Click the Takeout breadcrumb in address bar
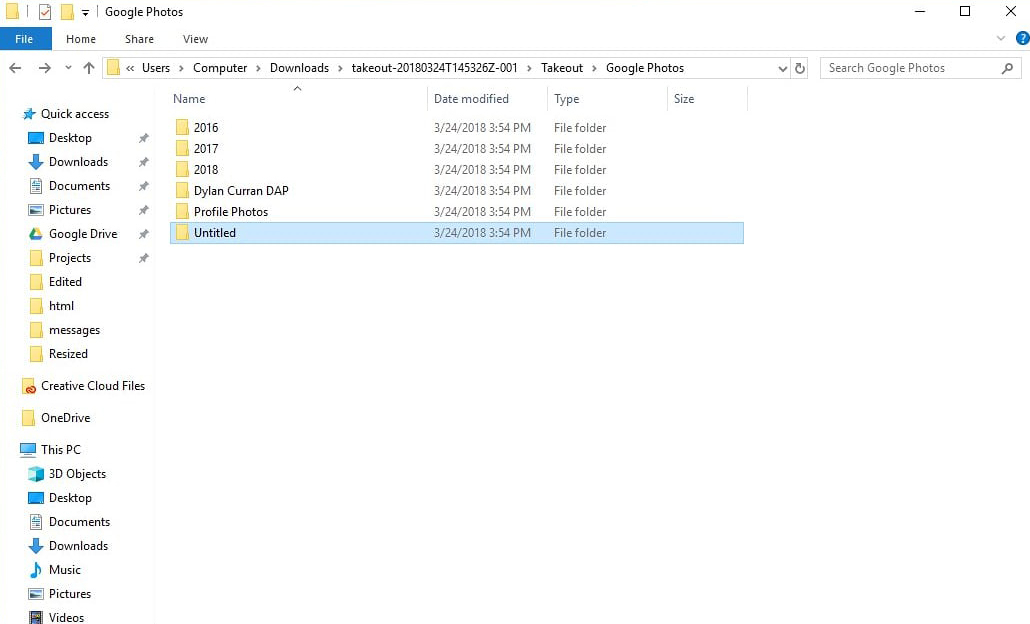The width and height of the screenshot is (1030, 624). coord(562,68)
